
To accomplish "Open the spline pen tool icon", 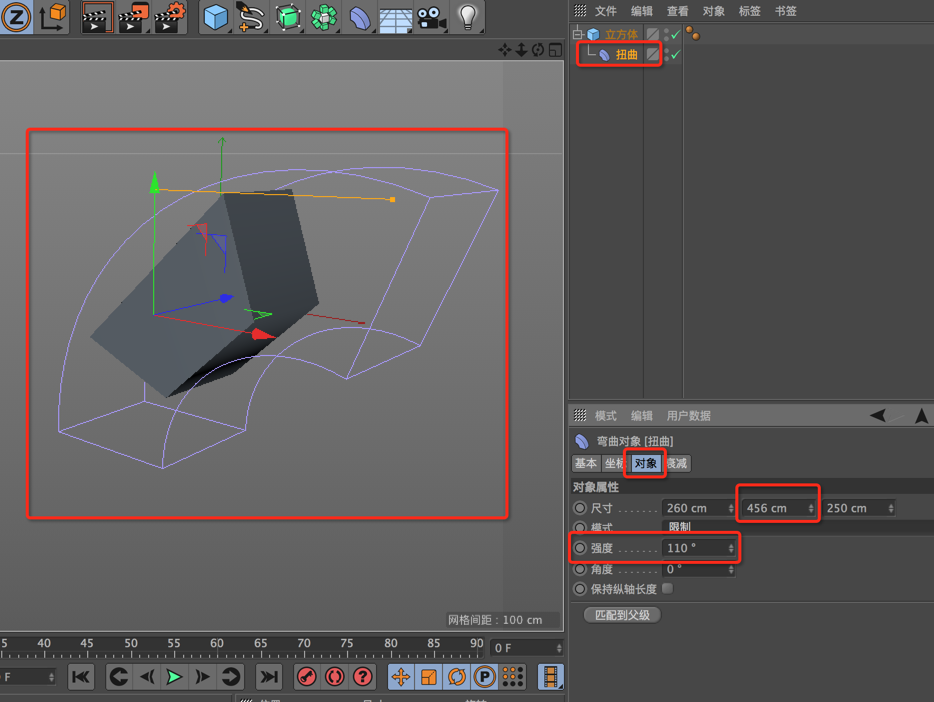I will (251, 17).
